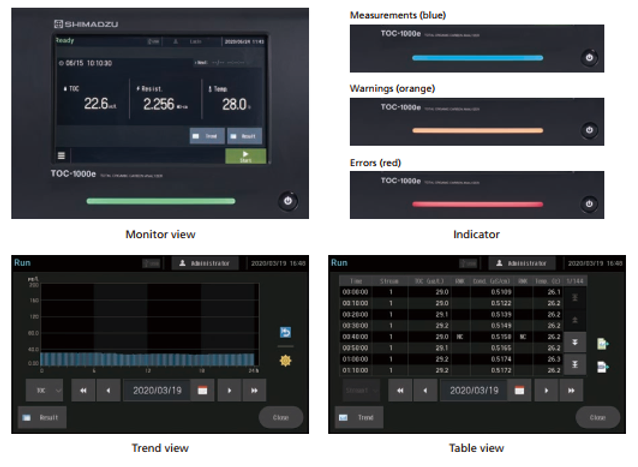Click the power button on the blue Measurements panel
The image size is (638, 467).
(x=589, y=58)
